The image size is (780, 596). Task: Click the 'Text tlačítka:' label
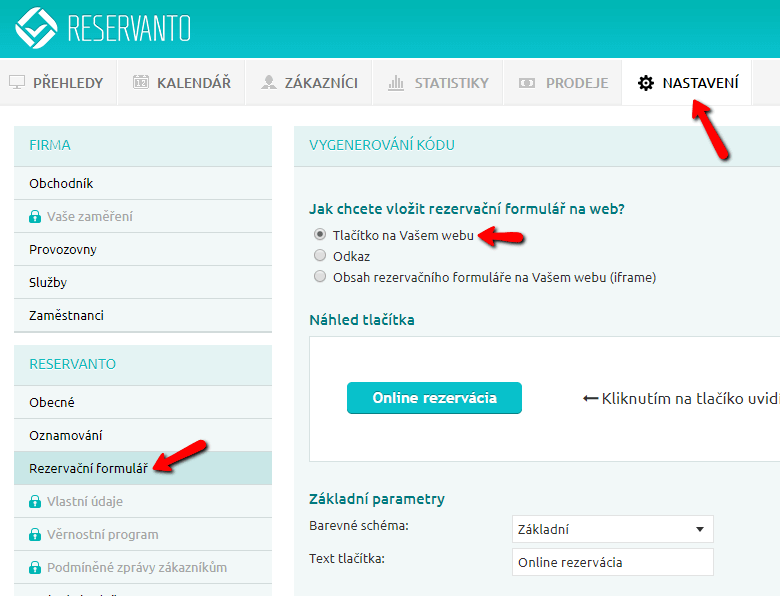[347, 558]
